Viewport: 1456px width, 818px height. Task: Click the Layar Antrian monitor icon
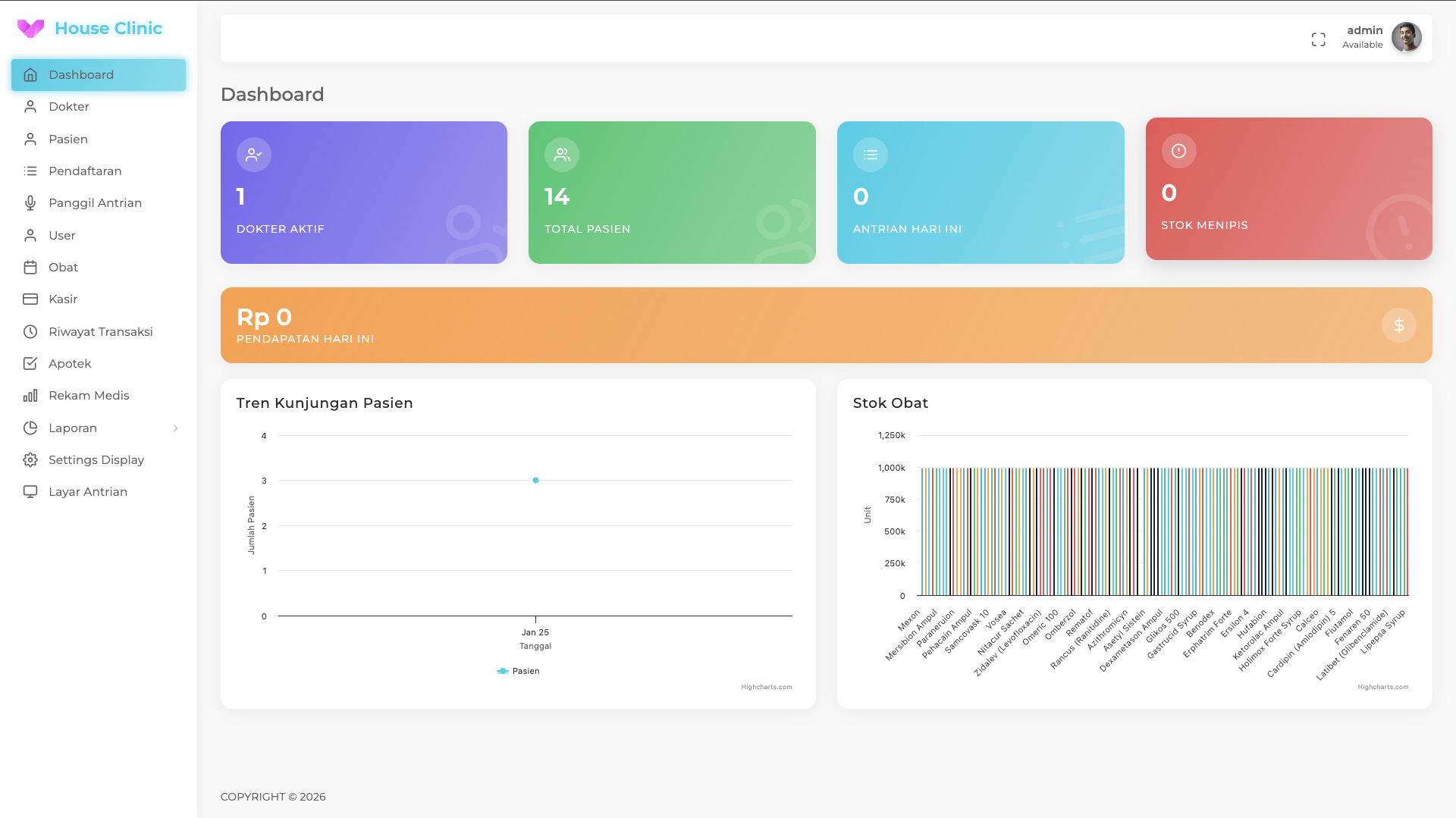[30, 492]
